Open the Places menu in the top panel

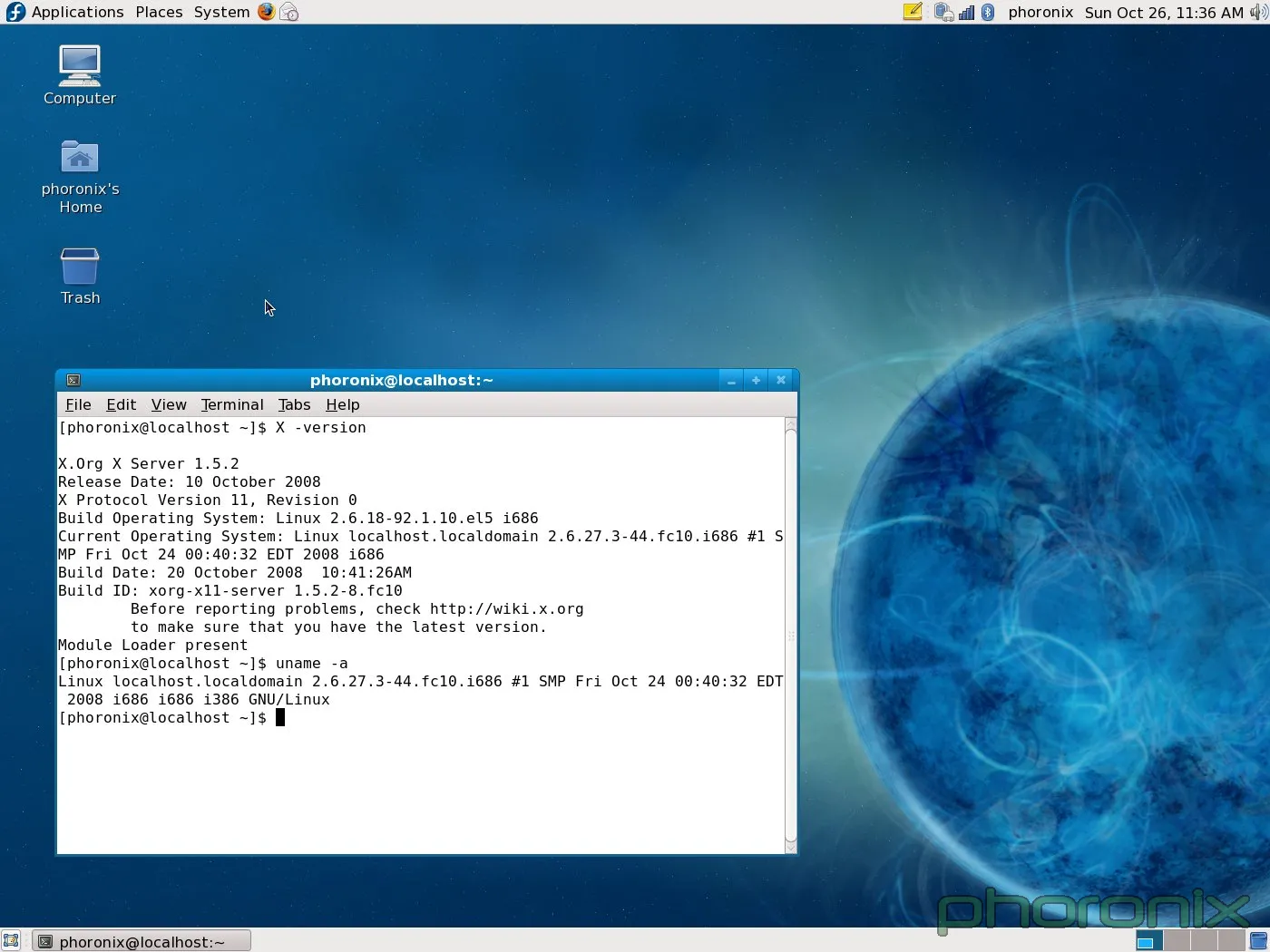tap(159, 12)
